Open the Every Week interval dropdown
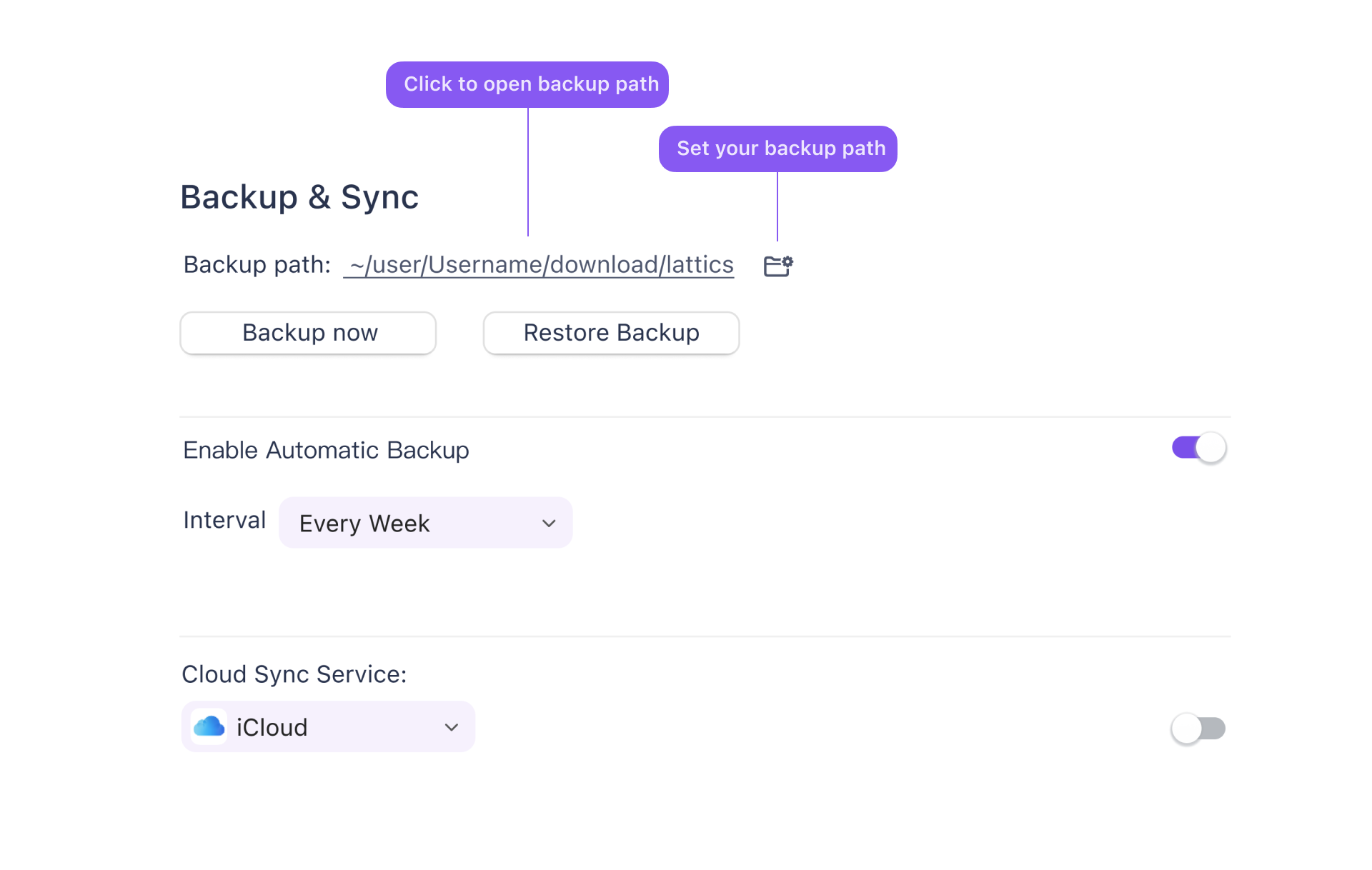1372x870 pixels. [x=426, y=523]
